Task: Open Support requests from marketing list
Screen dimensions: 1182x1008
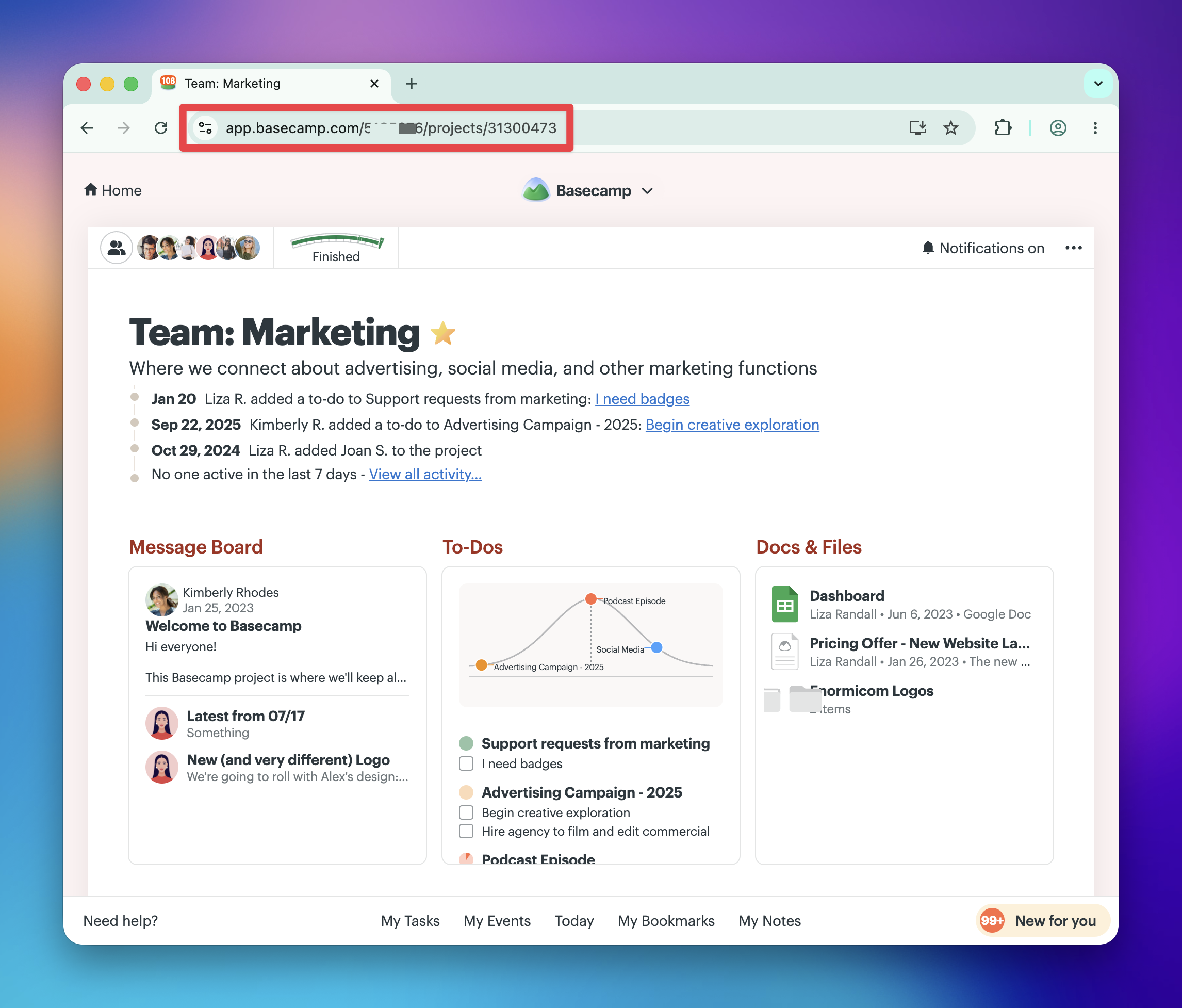Action: point(595,743)
